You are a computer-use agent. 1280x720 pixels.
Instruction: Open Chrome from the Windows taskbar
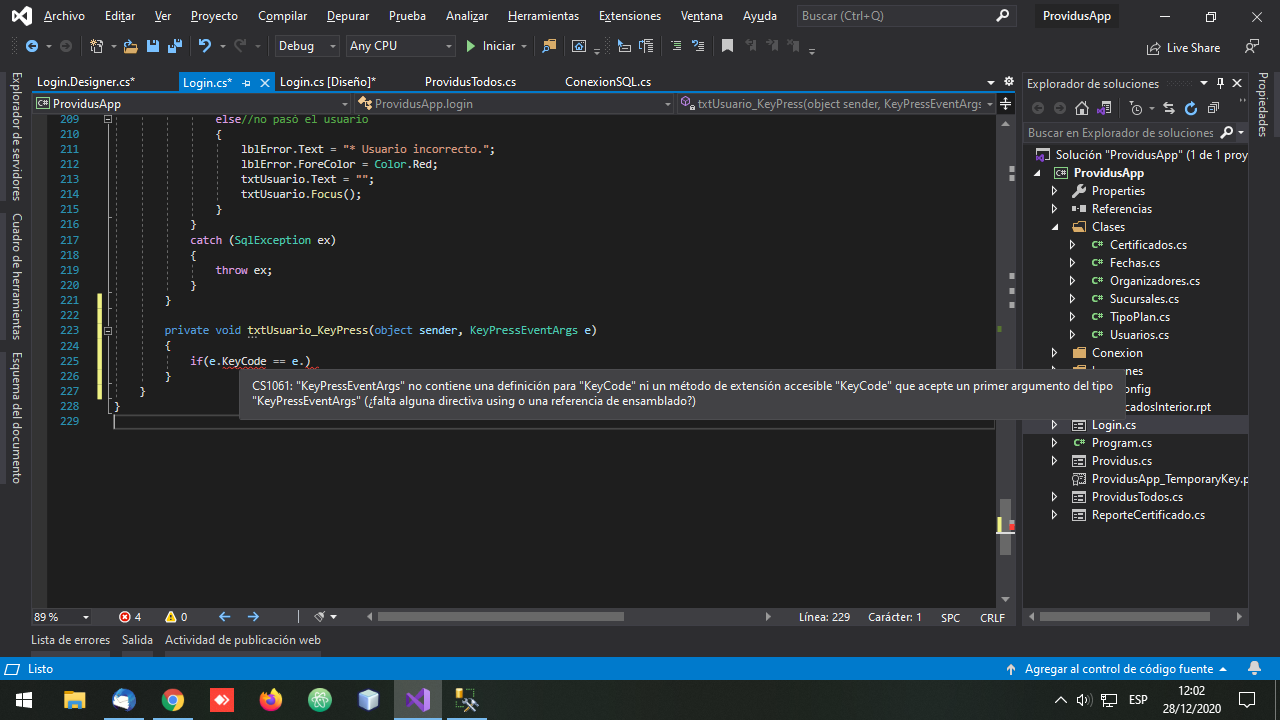[173, 700]
